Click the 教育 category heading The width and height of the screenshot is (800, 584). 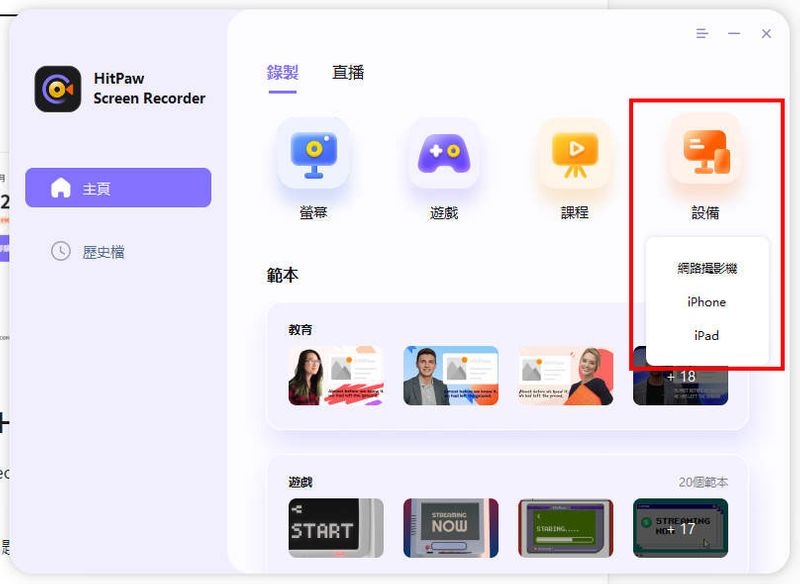[300, 330]
